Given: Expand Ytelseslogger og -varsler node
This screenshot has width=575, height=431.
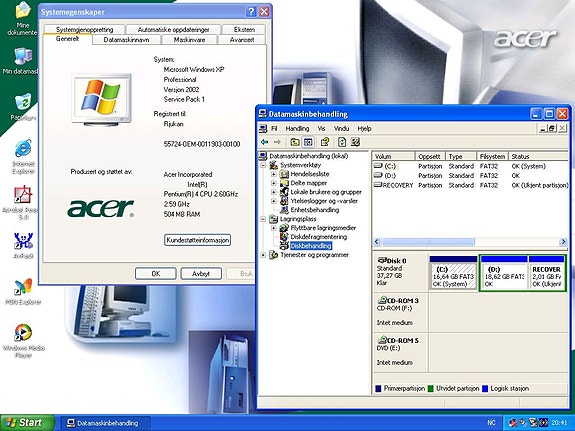Looking at the screenshot, I should point(274,201).
